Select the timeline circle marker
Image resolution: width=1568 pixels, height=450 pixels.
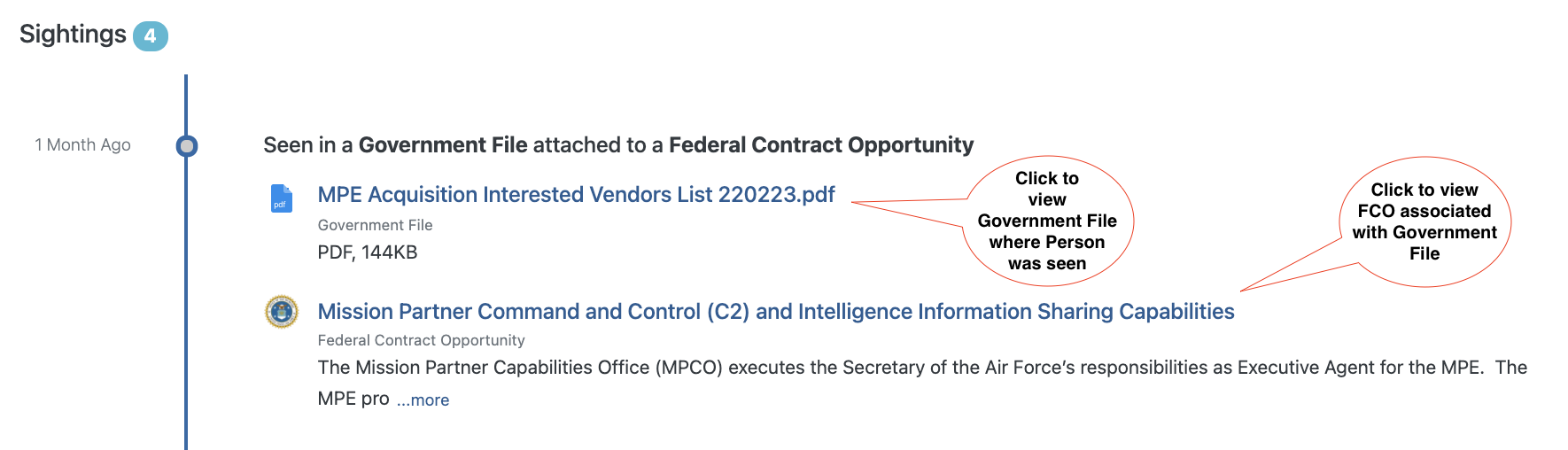pyautogui.click(x=187, y=146)
